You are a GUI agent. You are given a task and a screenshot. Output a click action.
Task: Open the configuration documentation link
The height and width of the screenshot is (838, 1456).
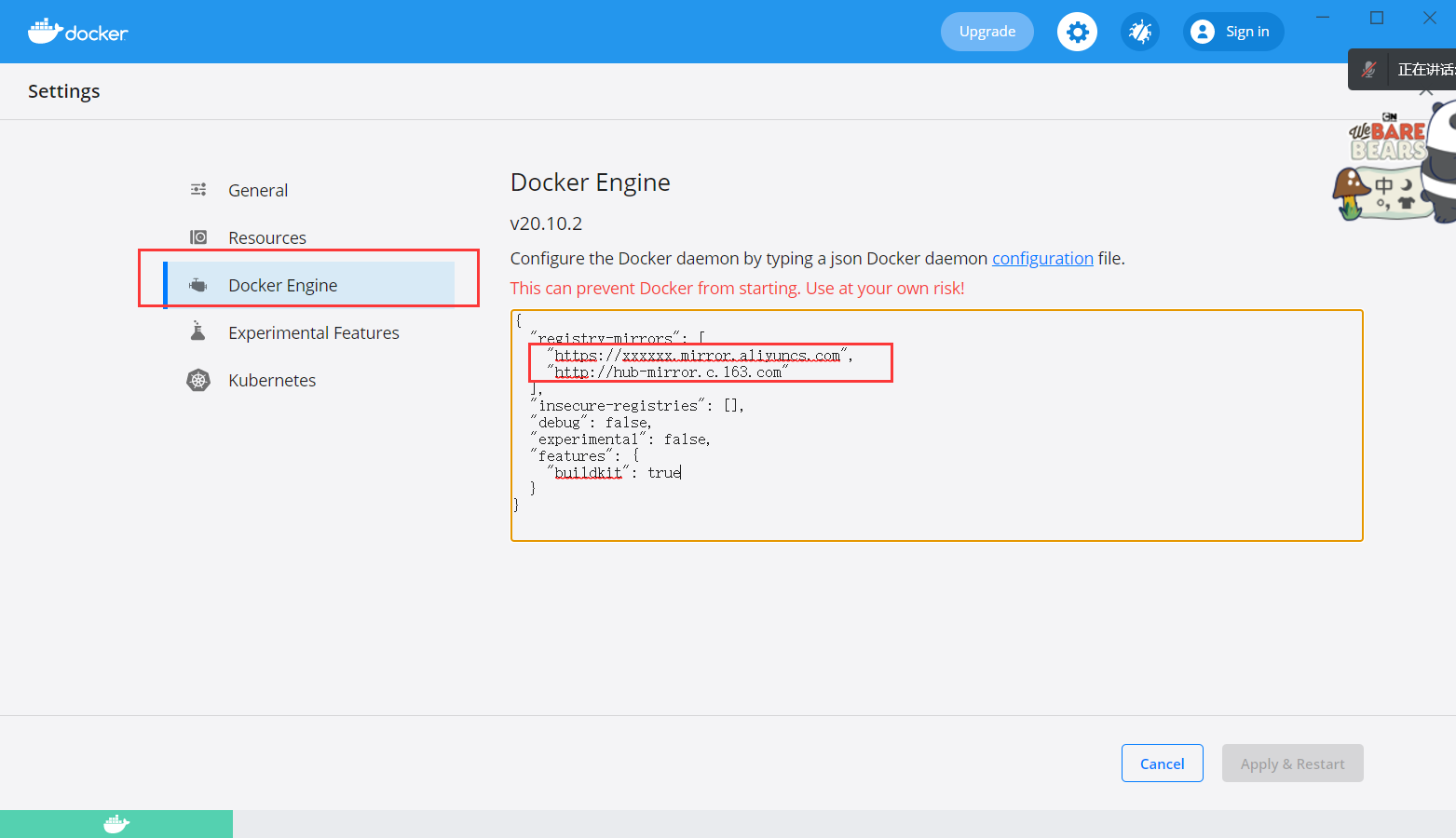coord(1042,258)
